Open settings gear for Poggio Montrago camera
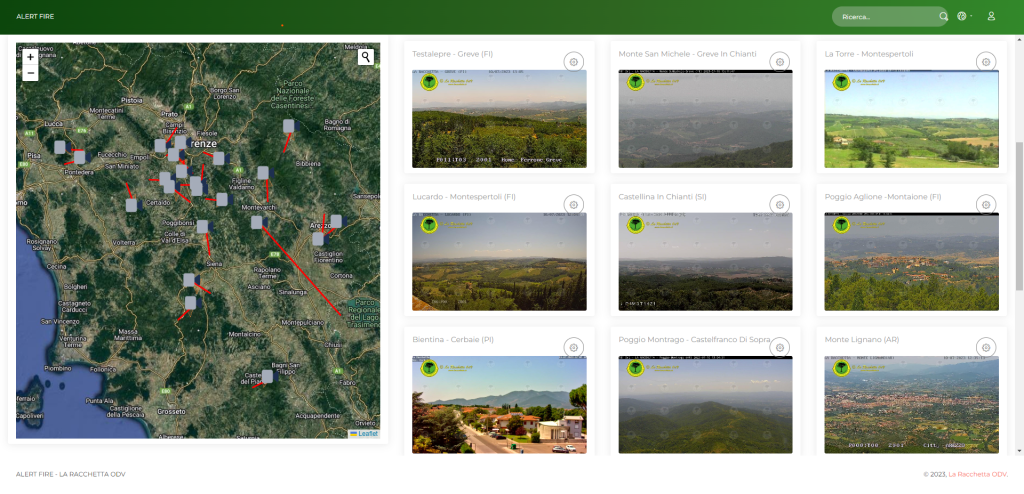 click(x=780, y=348)
